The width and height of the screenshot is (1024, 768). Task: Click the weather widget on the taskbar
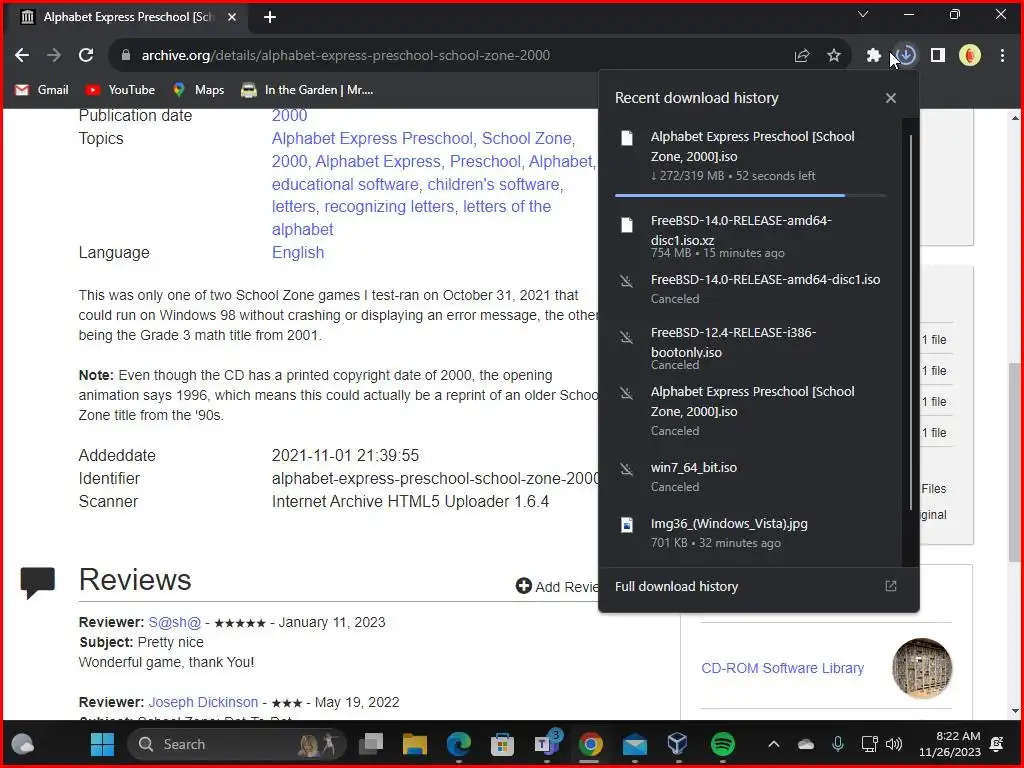pyautogui.click(x=24, y=744)
